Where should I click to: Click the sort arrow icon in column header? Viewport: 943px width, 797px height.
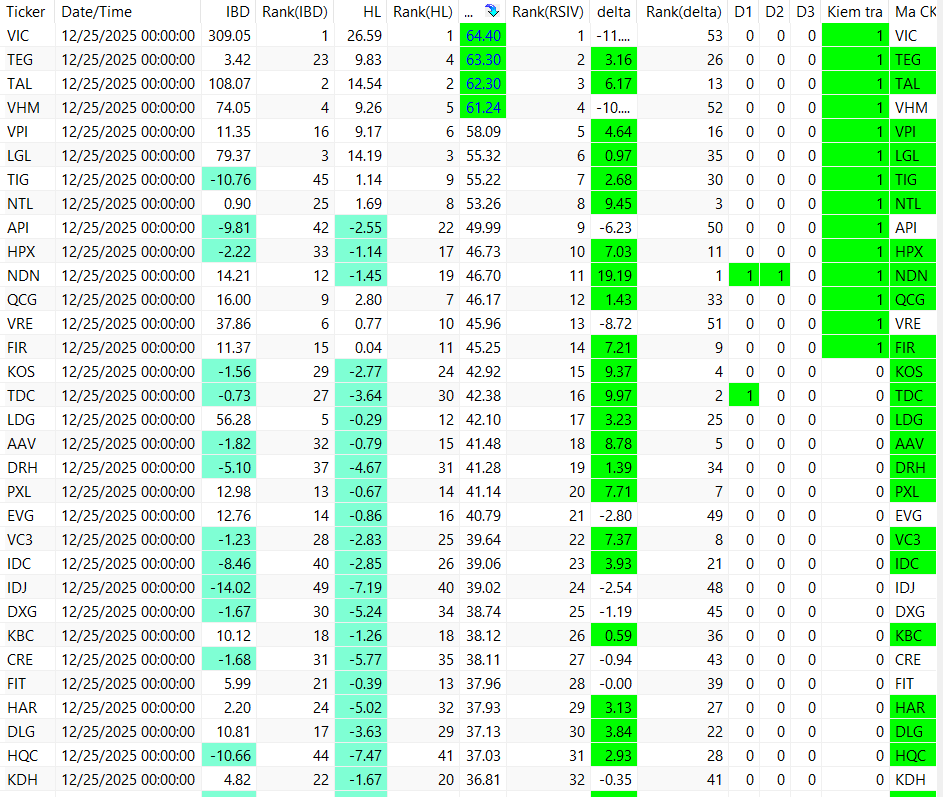click(492, 11)
